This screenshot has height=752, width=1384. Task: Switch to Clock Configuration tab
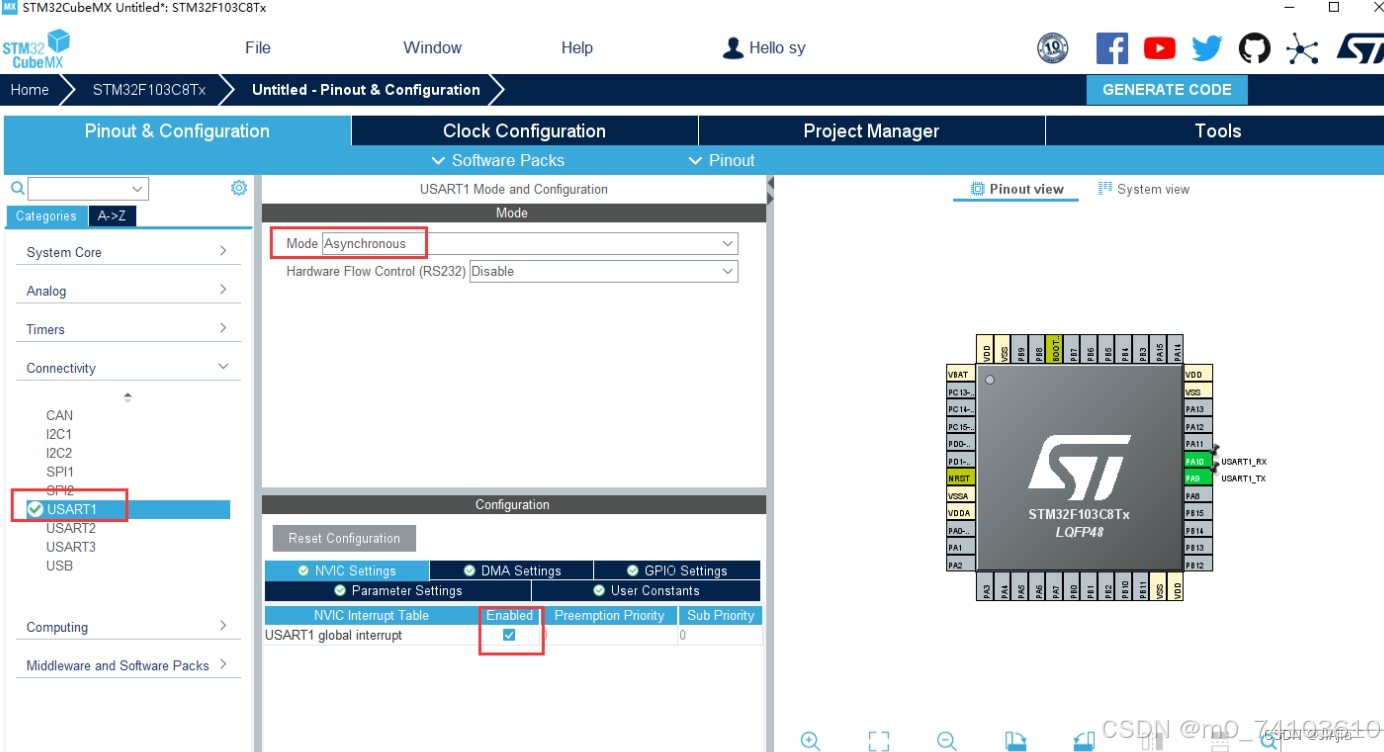click(524, 131)
